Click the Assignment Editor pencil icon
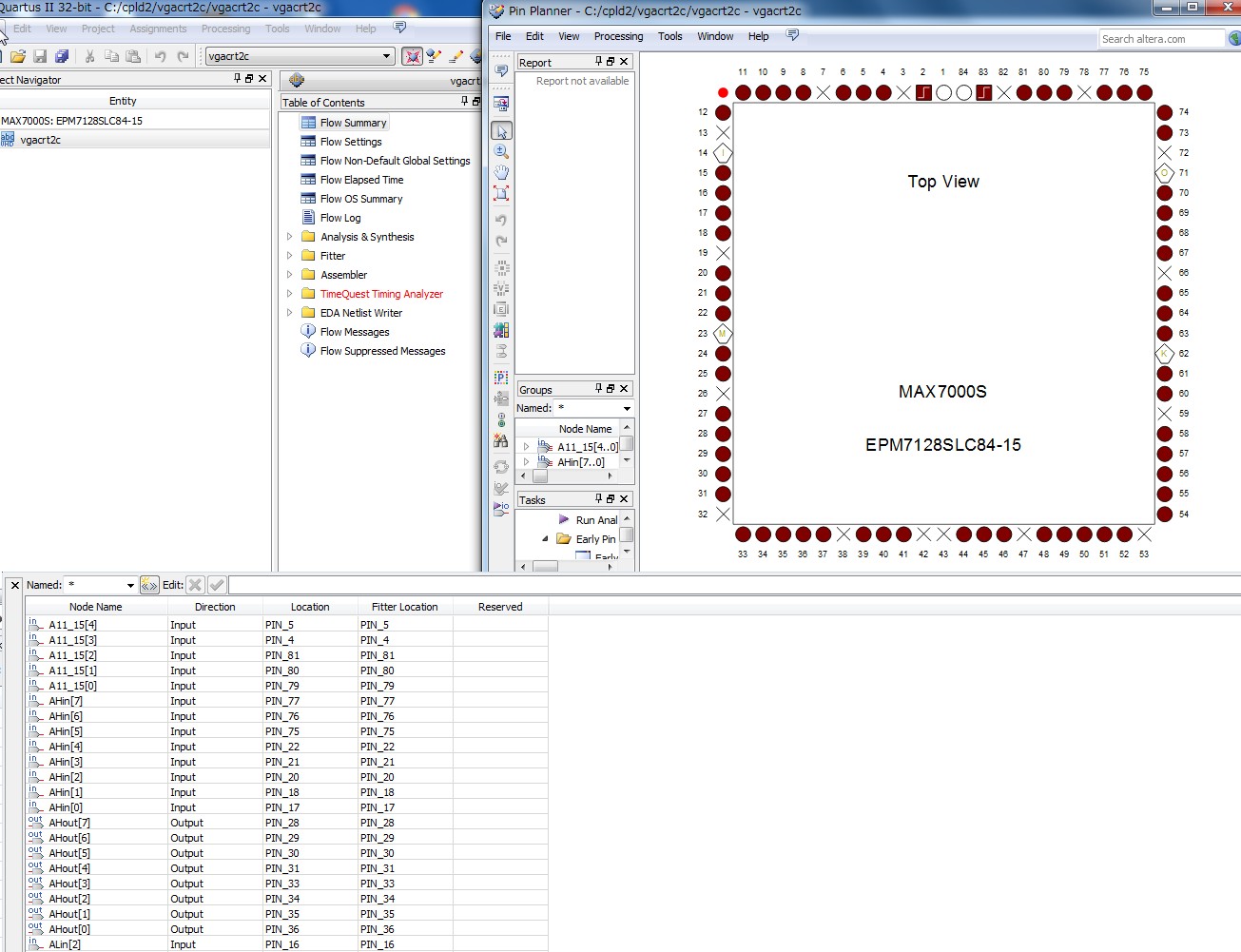 pyautogui.click(x=456, y=56)
